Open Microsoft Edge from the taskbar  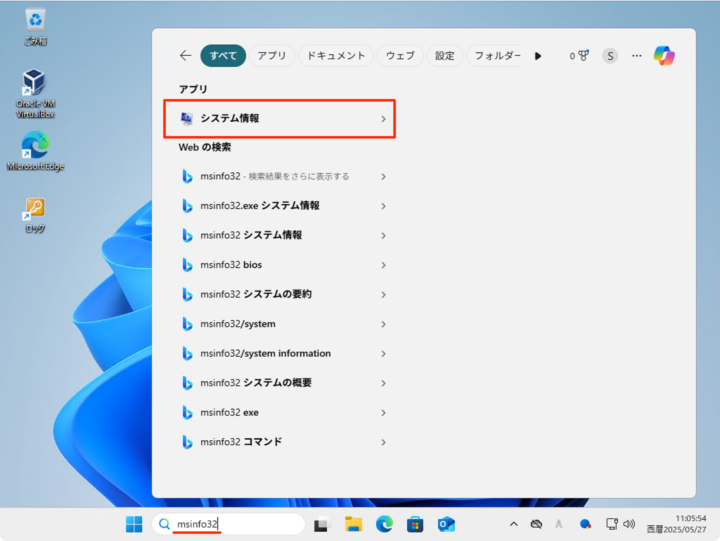point(384,524)
